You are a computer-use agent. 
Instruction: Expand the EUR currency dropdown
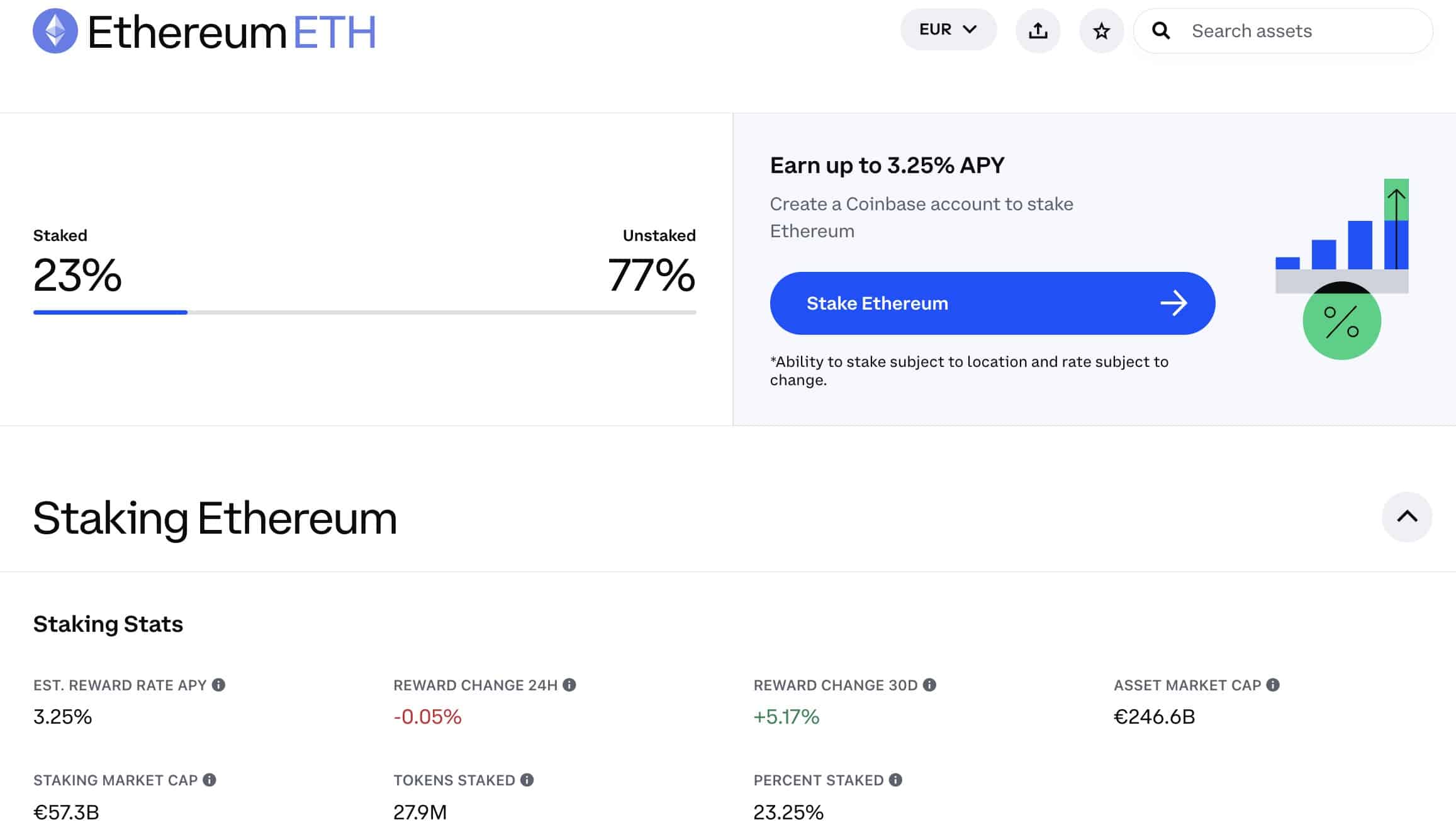point(946,29)
